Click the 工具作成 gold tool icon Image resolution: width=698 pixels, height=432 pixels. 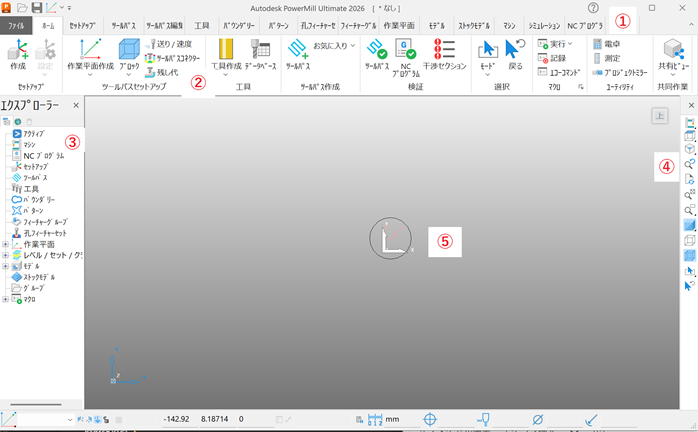(226, 49)
